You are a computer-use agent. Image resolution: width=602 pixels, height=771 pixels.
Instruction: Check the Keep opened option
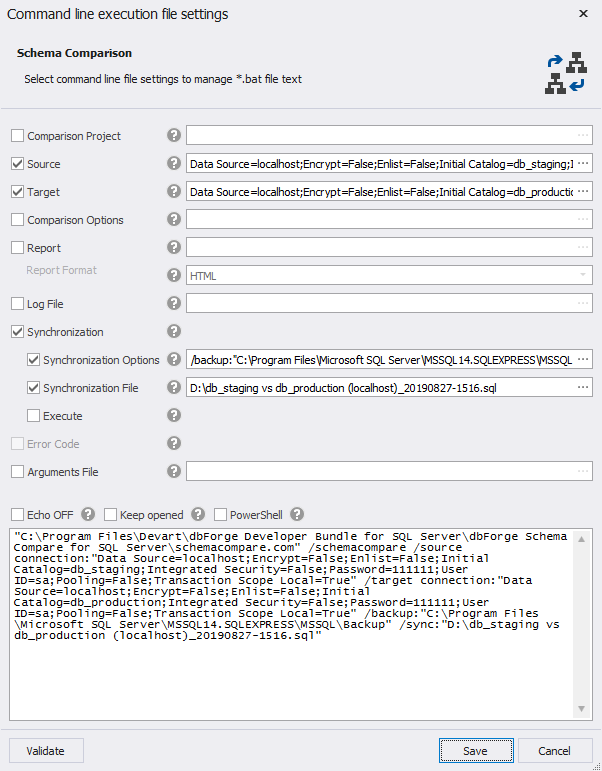click(x=110, y=515)
